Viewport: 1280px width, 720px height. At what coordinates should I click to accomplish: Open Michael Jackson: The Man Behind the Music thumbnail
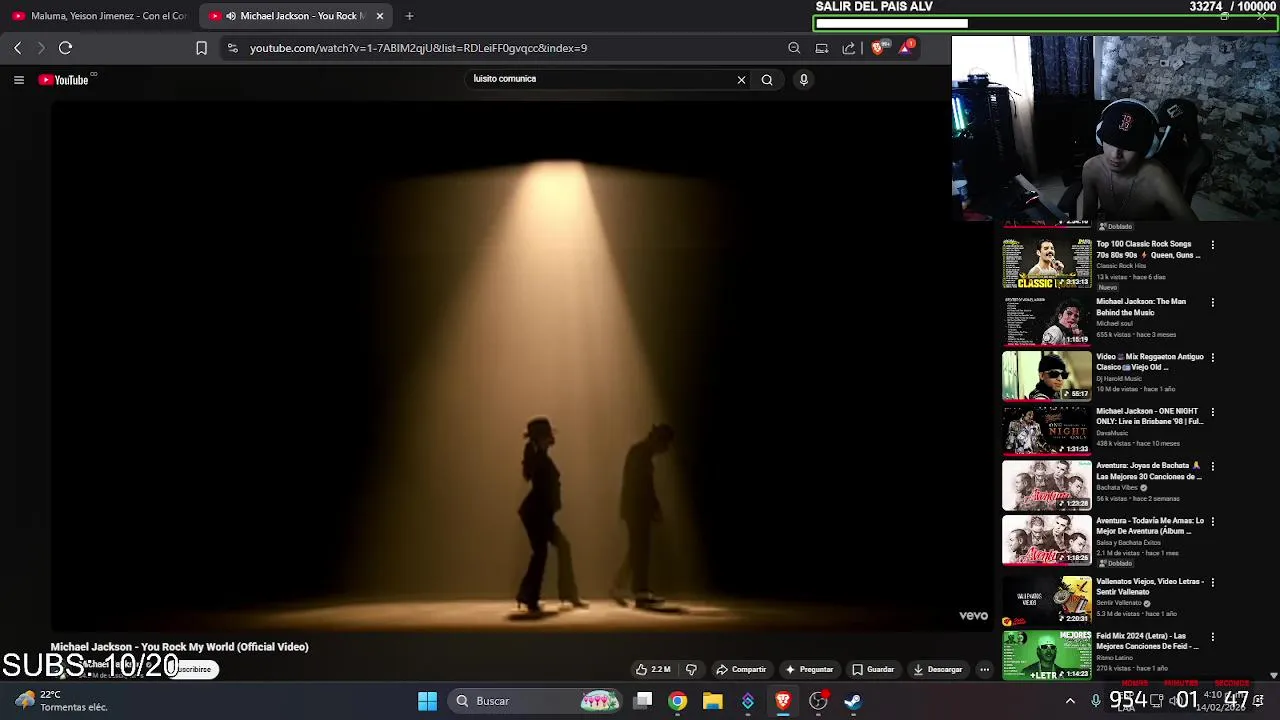1047,320
